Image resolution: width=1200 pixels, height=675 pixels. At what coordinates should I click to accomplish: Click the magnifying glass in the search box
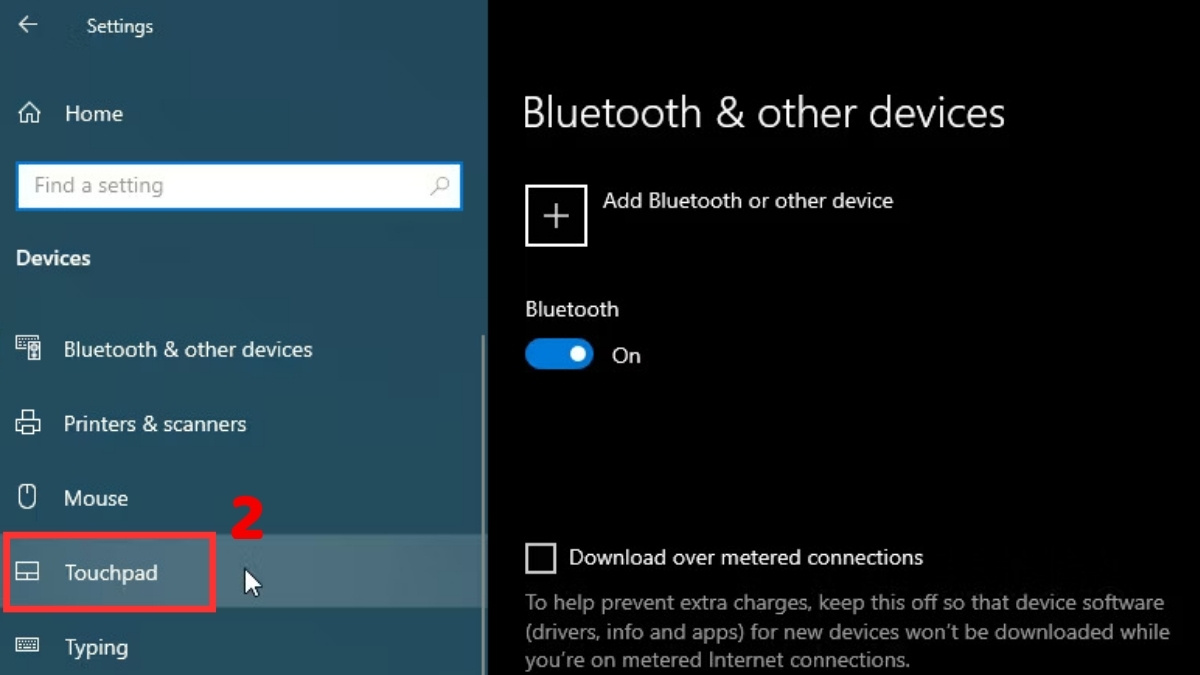point(441,186)
